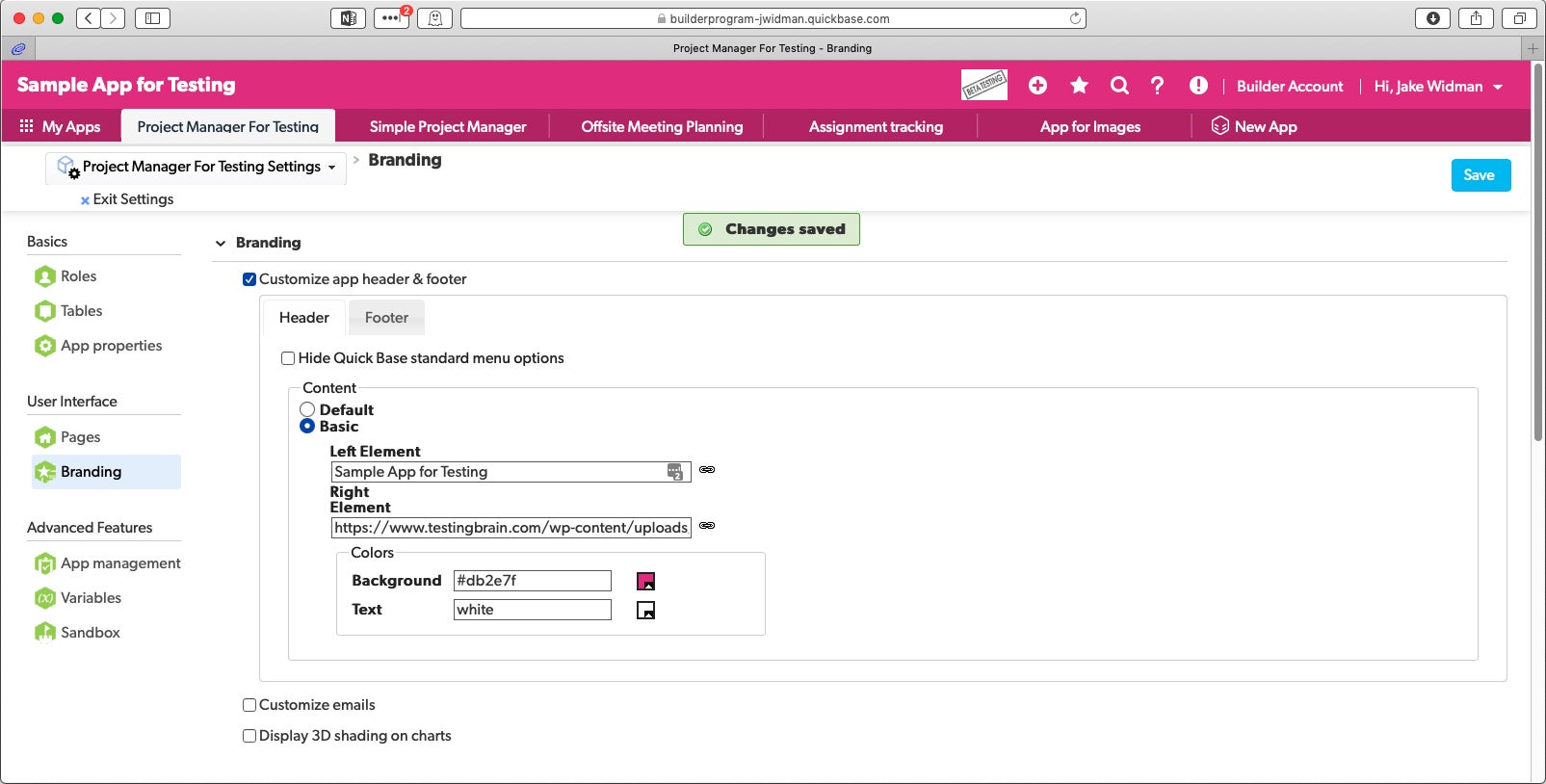Image resolution: width=1546 pixels, height=784 pixels.
Task: Click Safari downloads icon in toolbar
Action: pos(1432,18)
